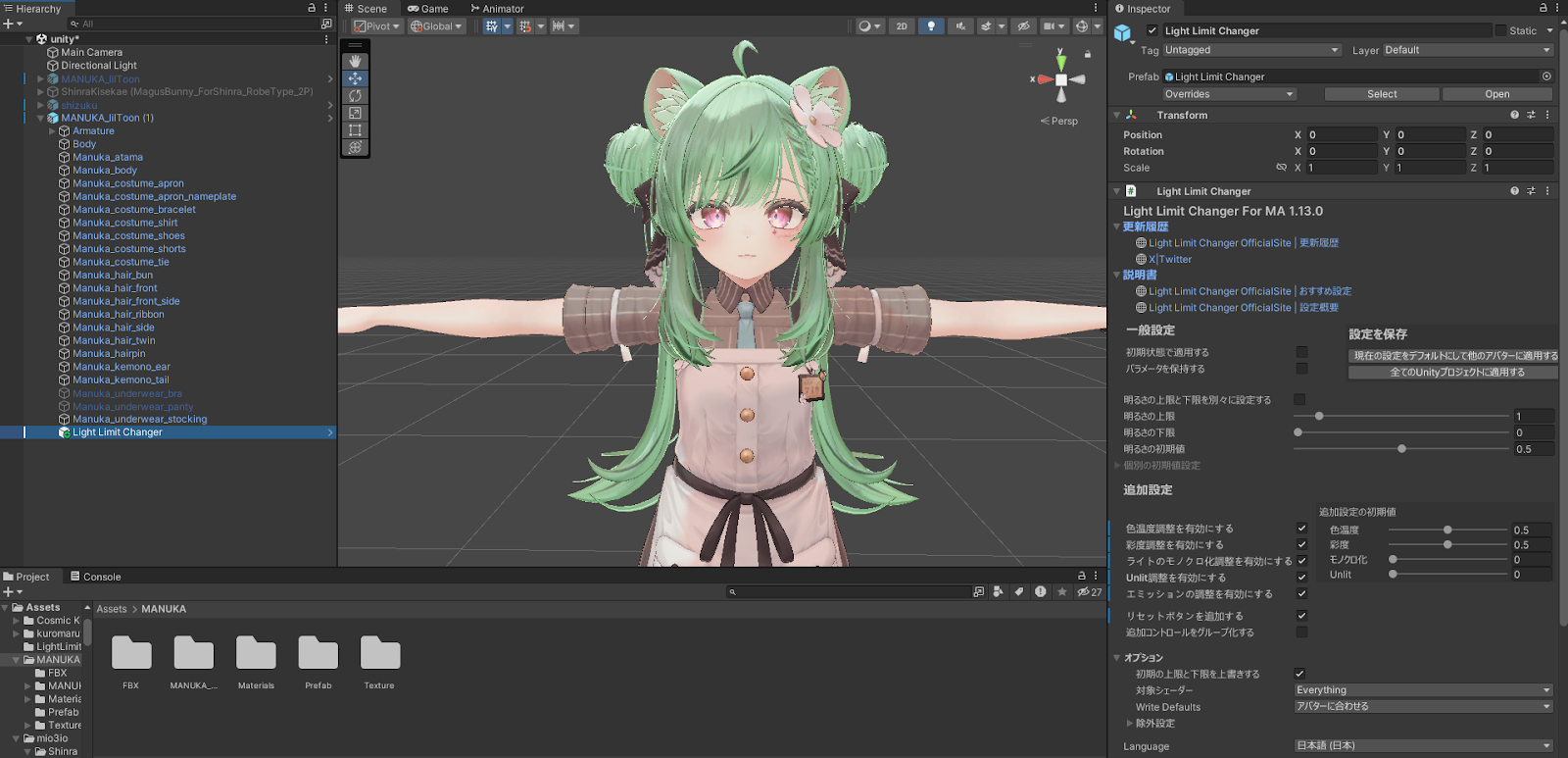Expand the Armature tree item

(x=52, y=131)
